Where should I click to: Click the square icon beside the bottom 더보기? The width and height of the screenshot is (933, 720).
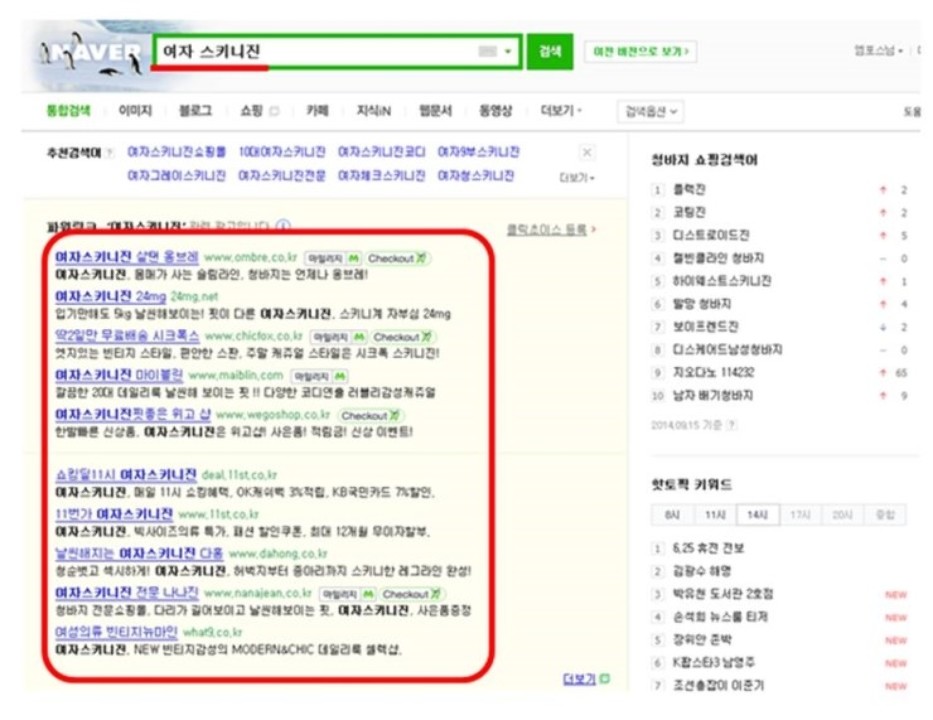605,678
